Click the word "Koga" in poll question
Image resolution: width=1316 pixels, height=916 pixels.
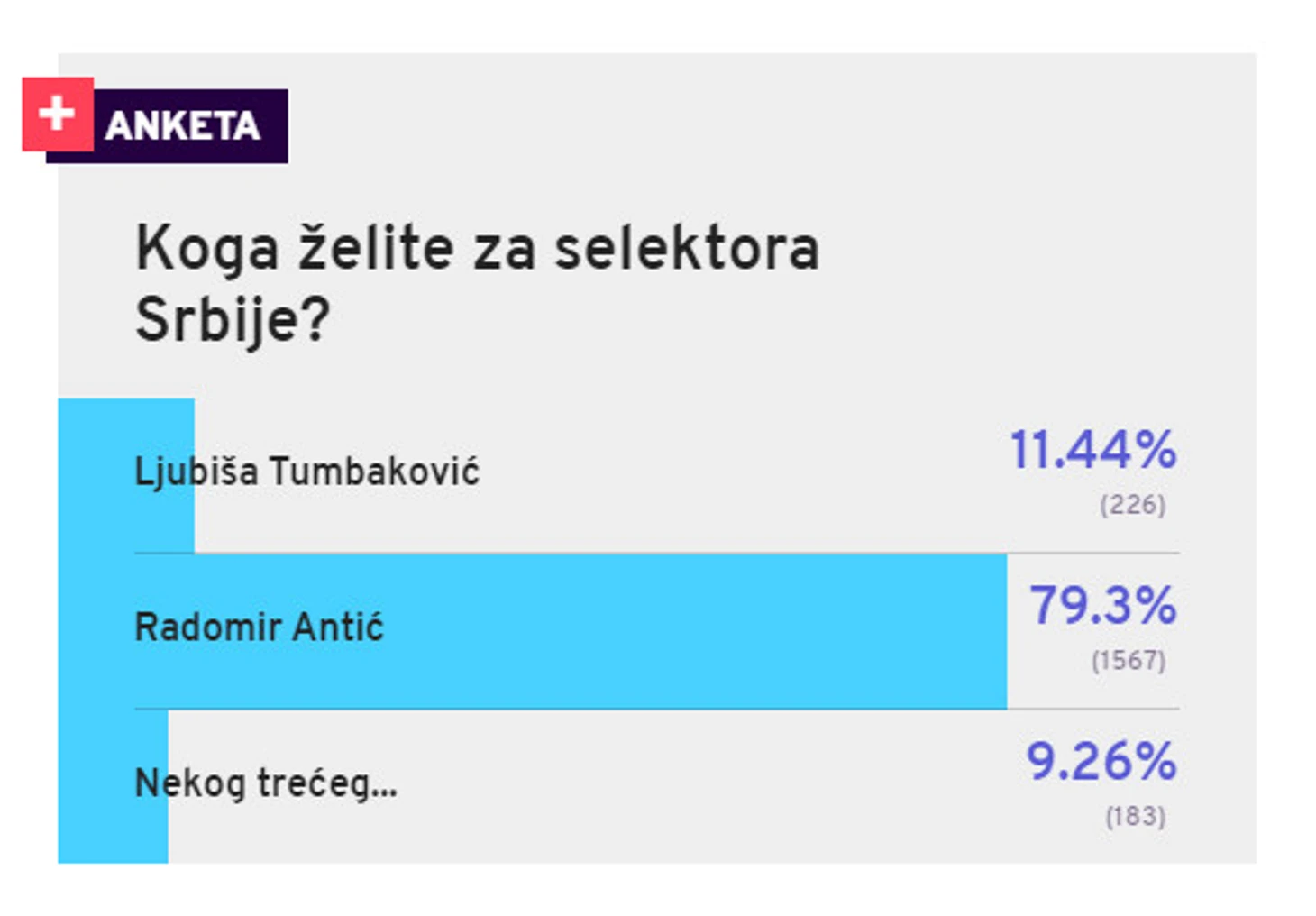click(x=206, y=248)
